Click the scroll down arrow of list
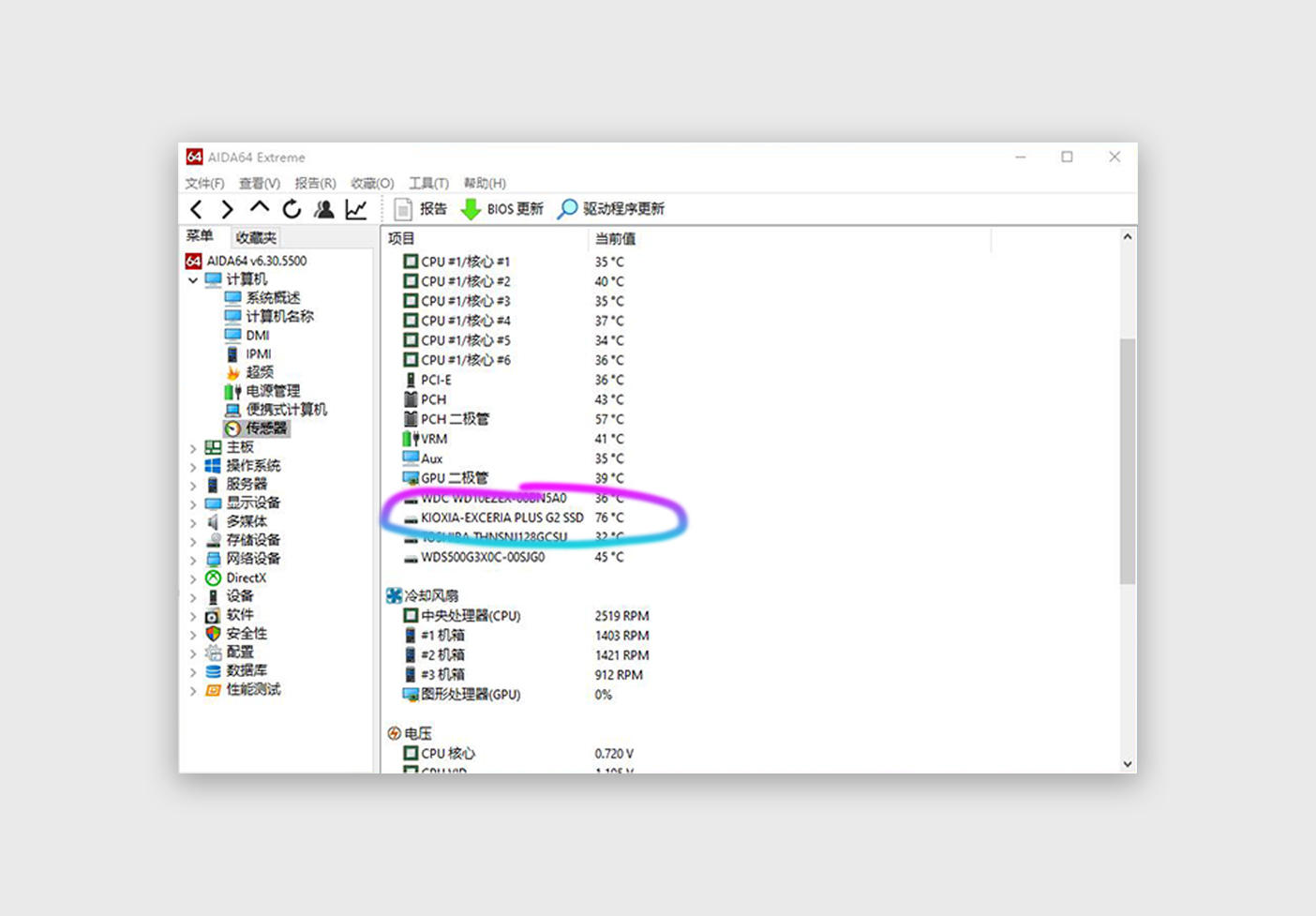The width and height of the screenshot is (1316, 916). (x=1128, y=763)
